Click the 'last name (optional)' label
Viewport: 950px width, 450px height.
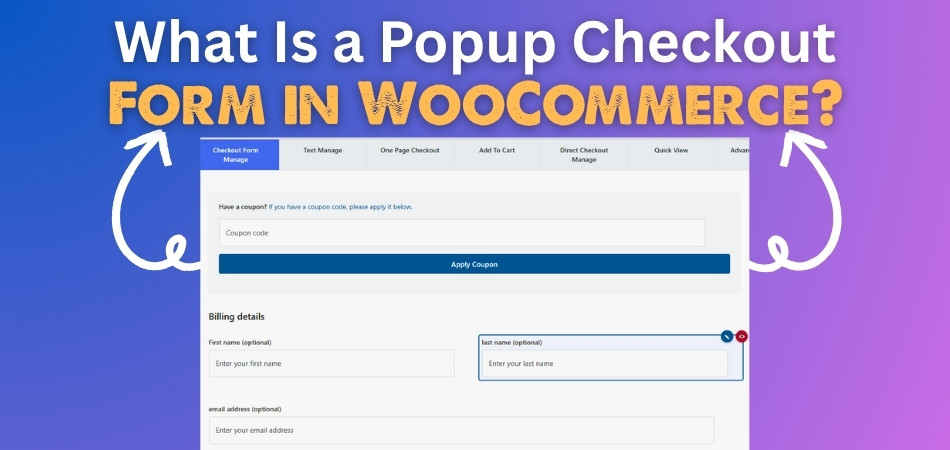coord(512,342)
